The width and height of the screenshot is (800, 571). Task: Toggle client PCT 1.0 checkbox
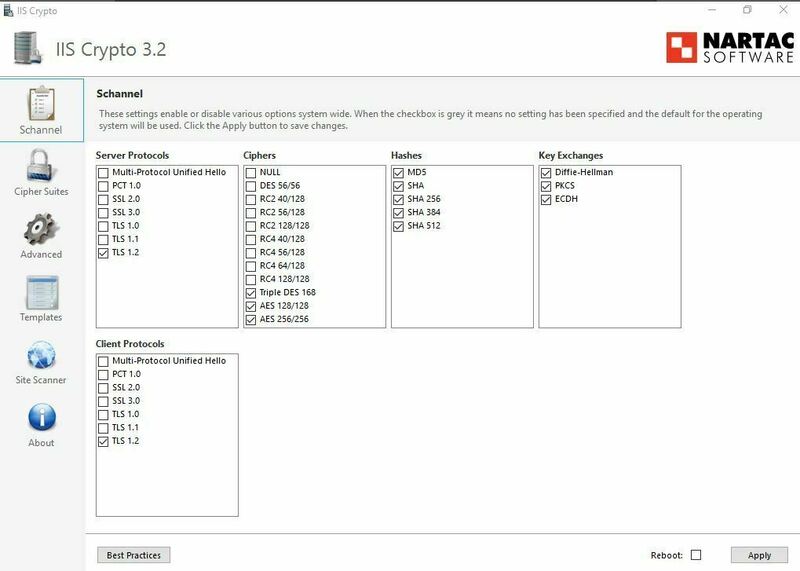point(103,374)
